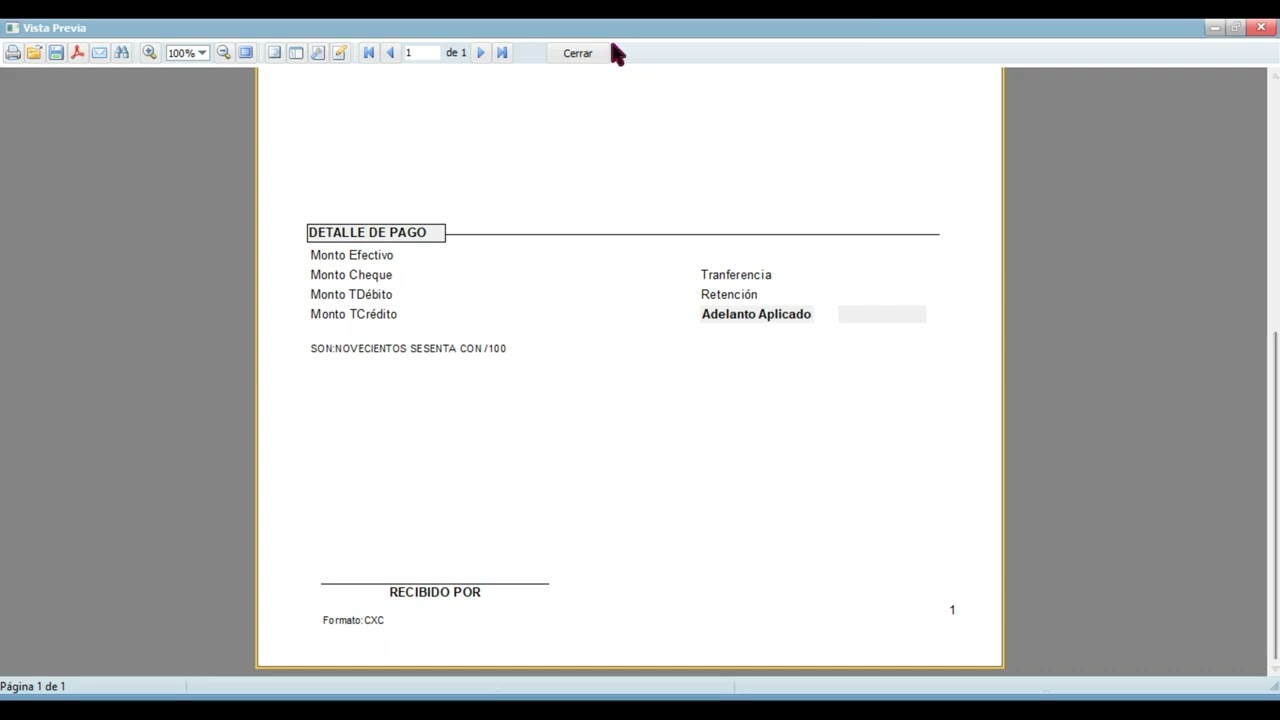
Task: Click the Formato:CXC footer text
Action: 353,621
